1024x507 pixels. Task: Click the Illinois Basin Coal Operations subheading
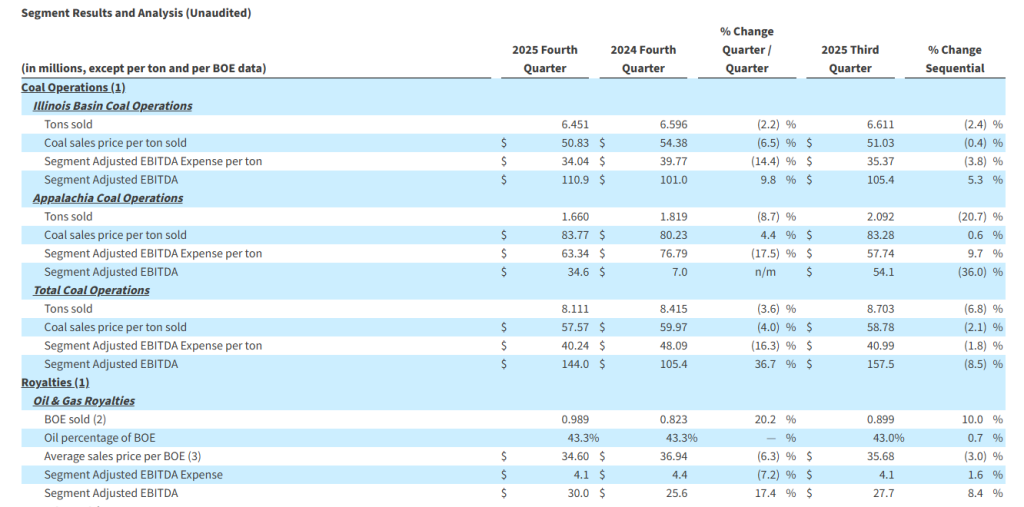click(x=112, y=105)
